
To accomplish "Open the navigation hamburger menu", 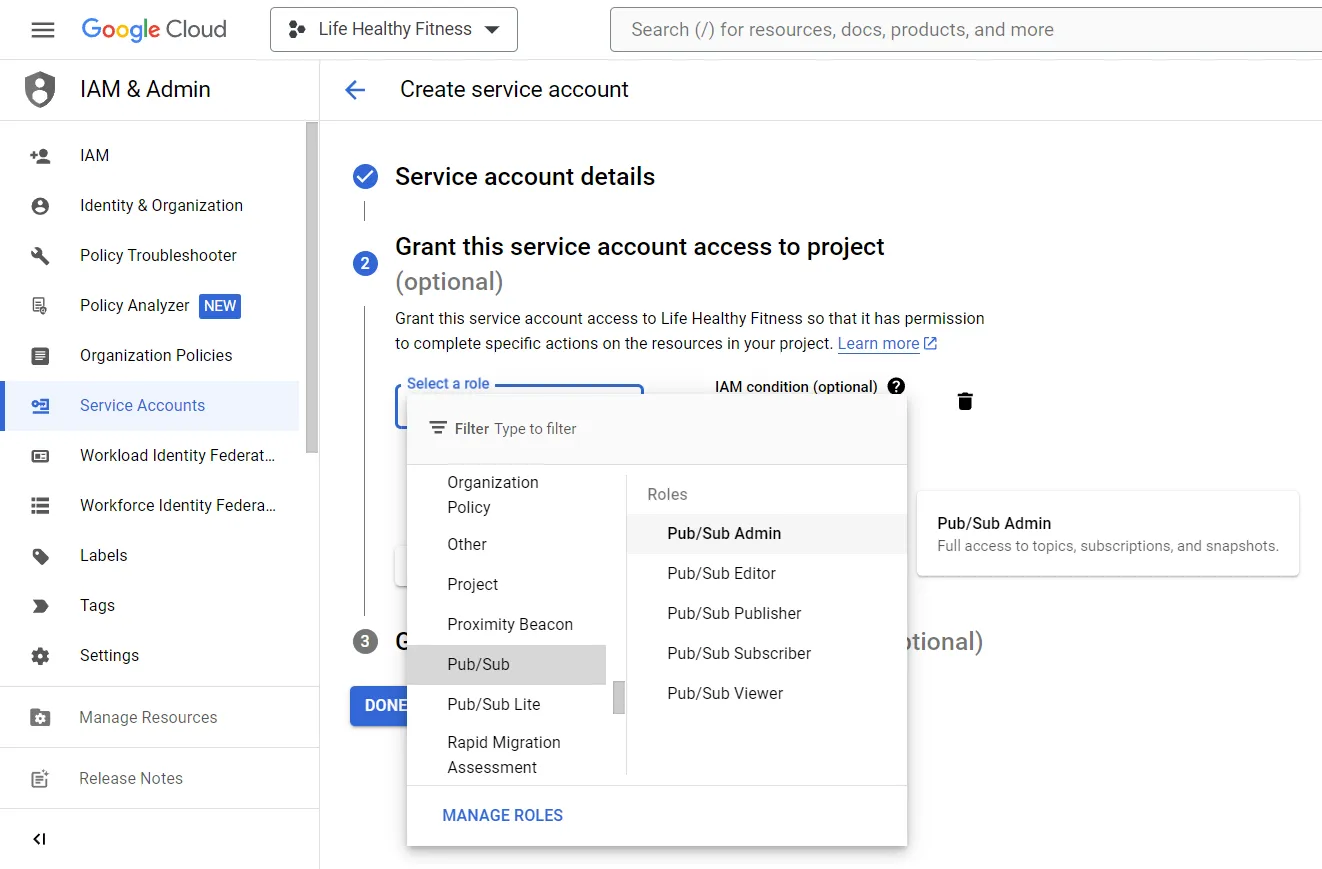I will tap(42, 29).
